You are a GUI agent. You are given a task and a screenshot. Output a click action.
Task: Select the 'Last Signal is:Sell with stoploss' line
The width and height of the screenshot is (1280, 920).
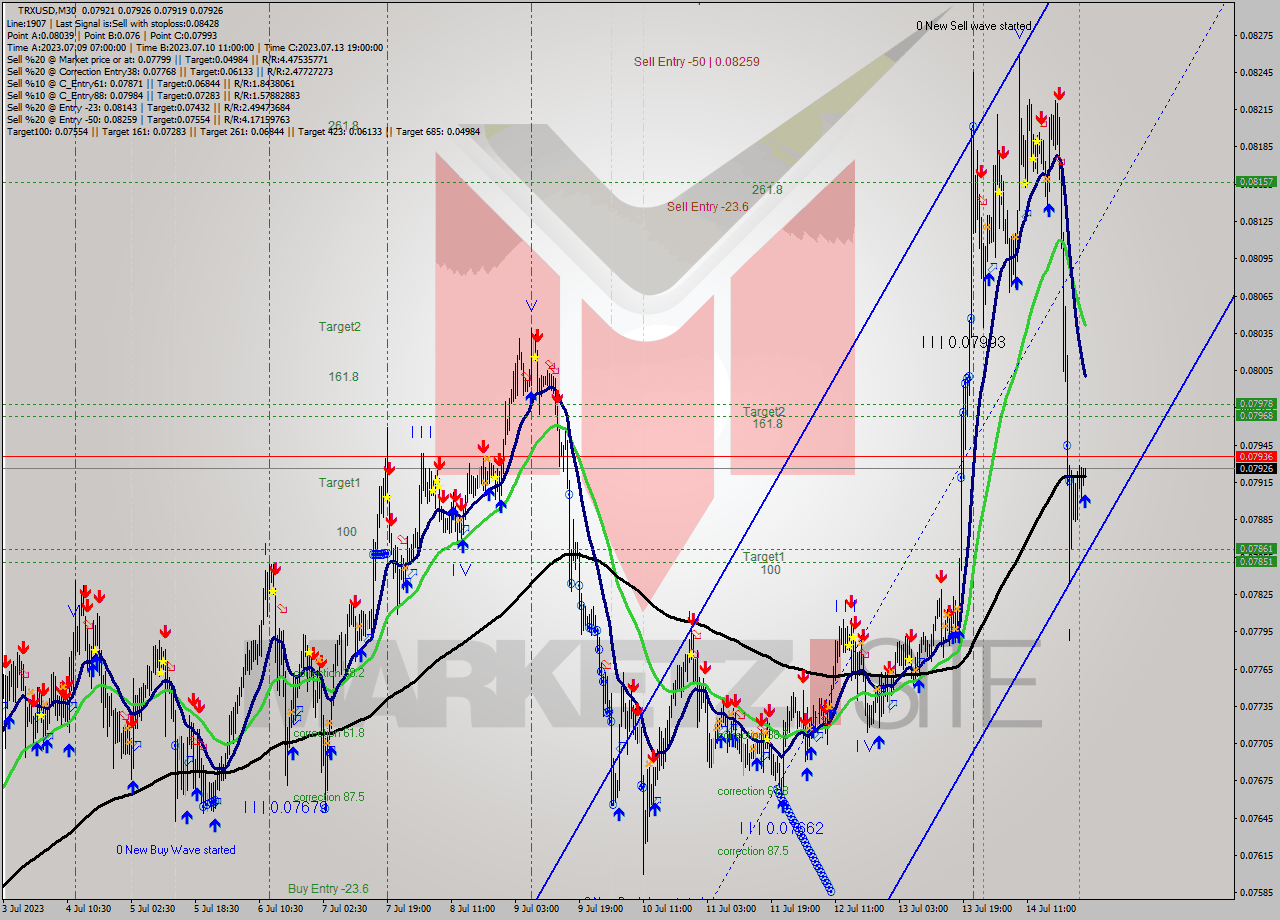point(137,23)
